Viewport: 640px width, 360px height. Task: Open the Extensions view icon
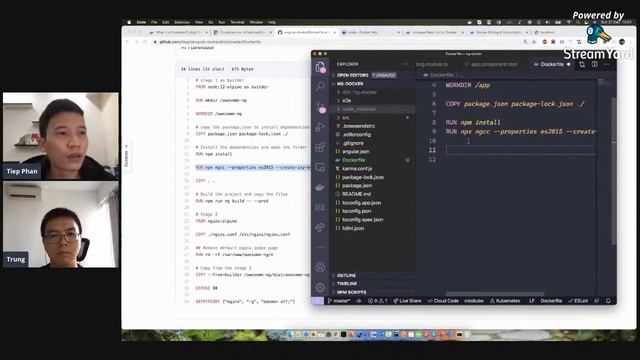click(320, 147)
